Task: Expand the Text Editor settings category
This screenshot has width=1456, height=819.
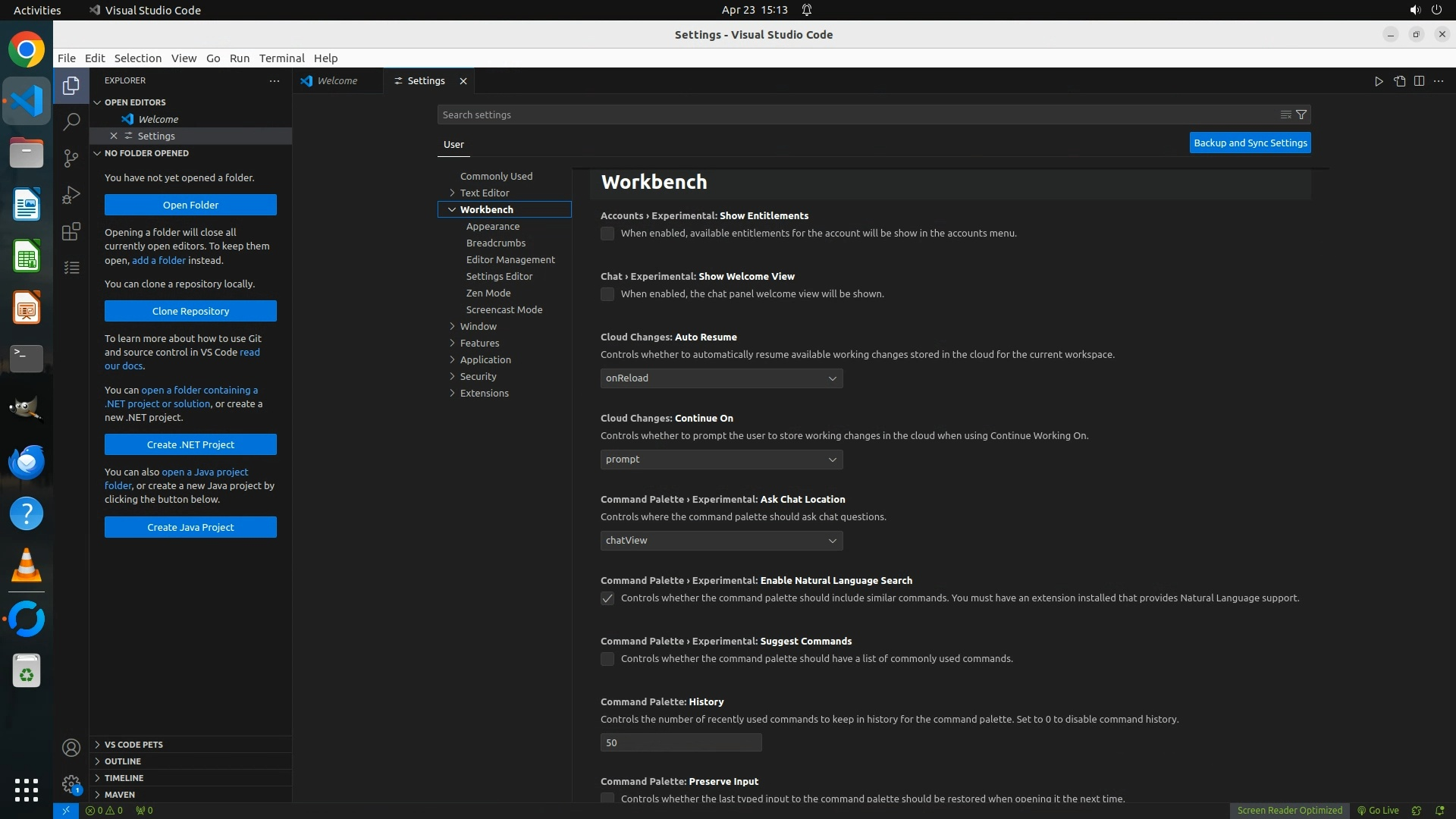Action: point(484,193)
